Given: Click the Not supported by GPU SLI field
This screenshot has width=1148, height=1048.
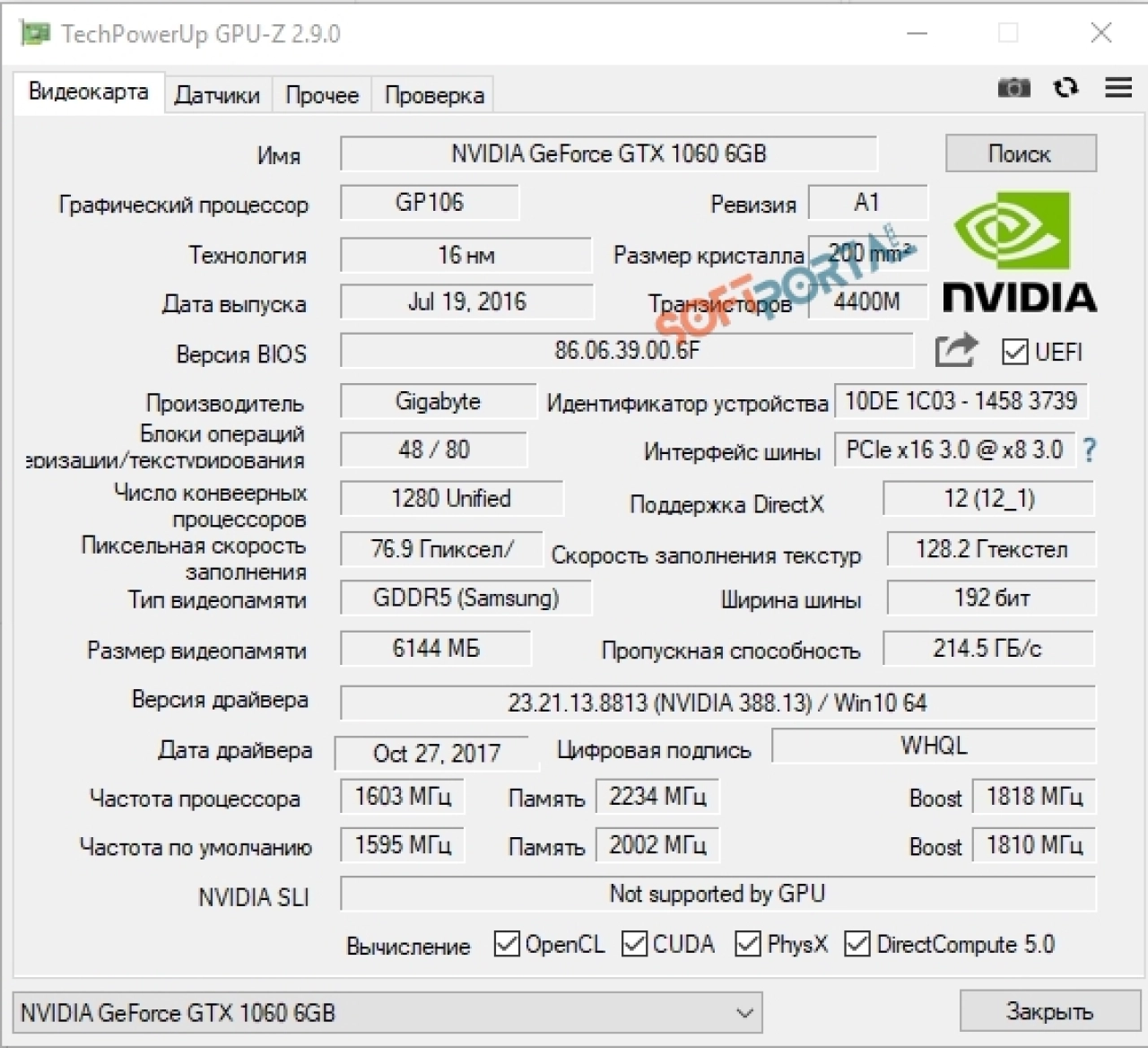Looking at the screenshot, I should 717,894.
